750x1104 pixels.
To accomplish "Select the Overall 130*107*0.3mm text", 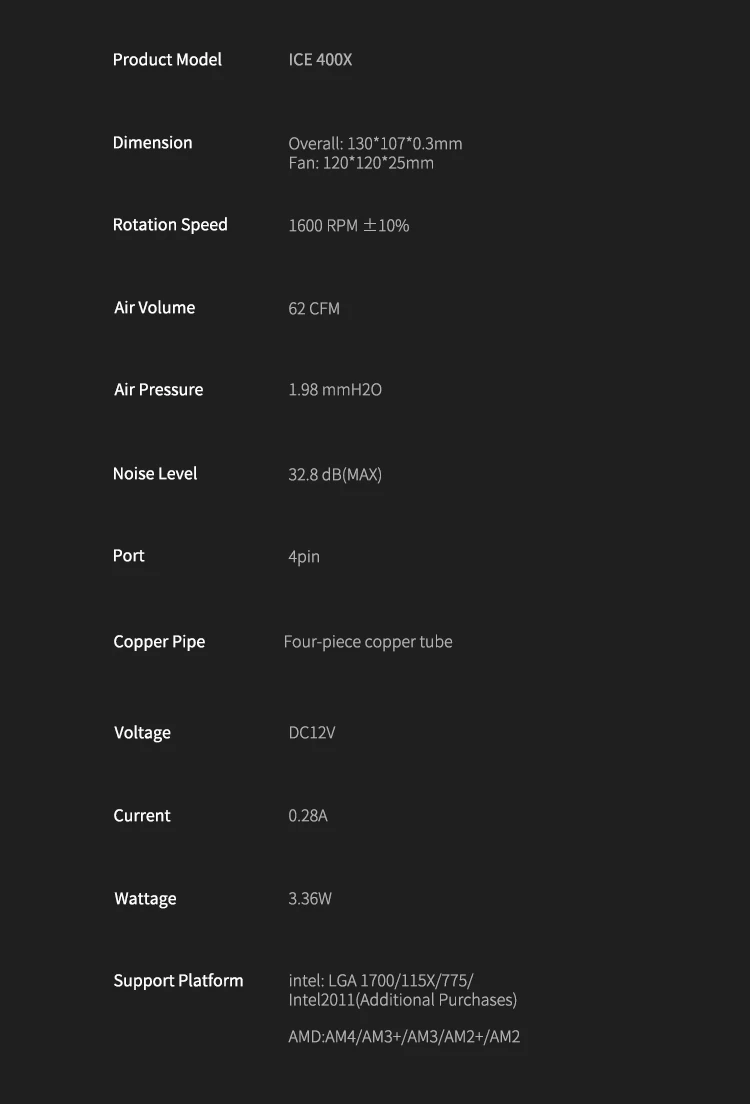I will coord(375,144).
